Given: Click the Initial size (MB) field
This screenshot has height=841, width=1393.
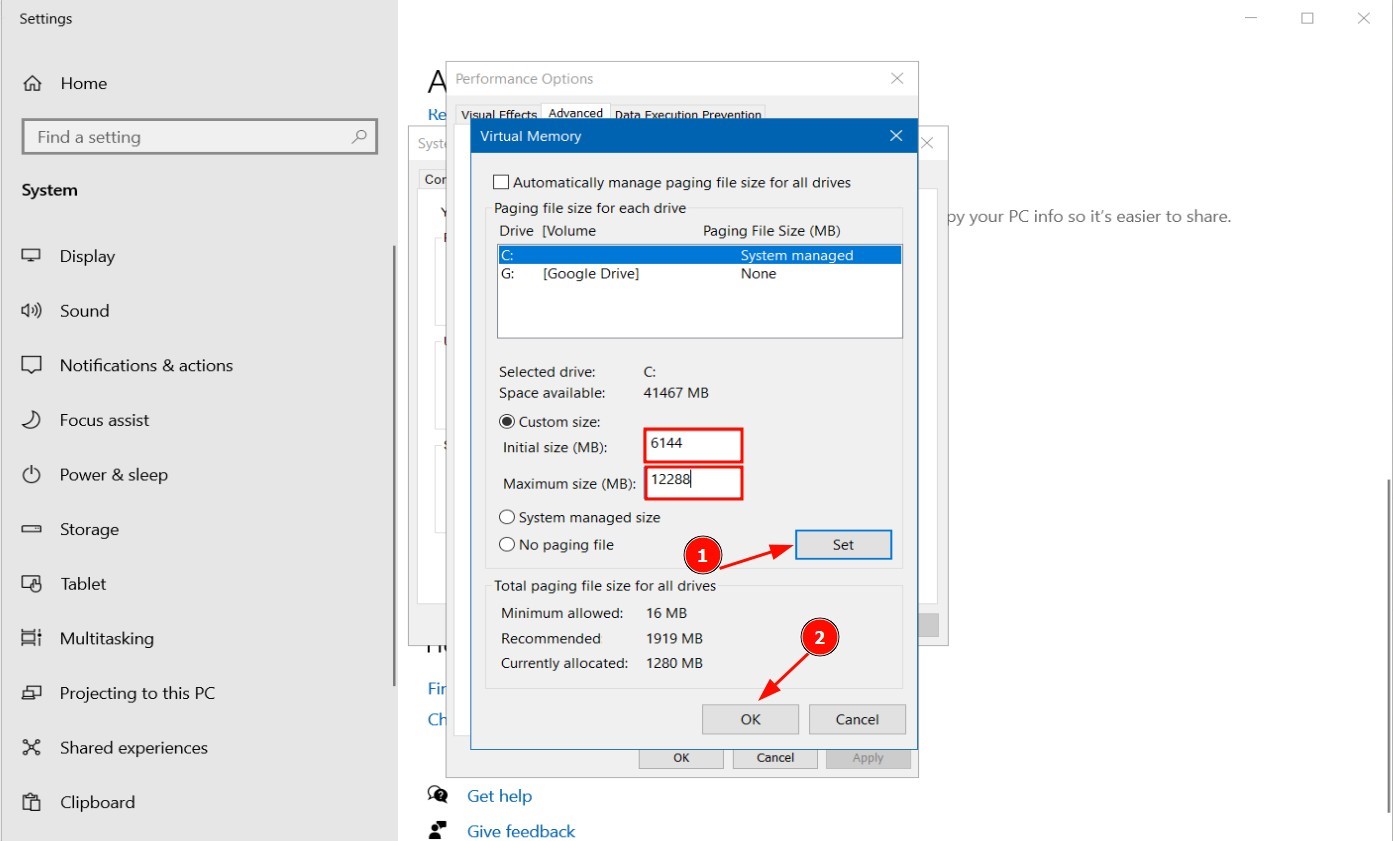Looking at the screenshot, I should [693, 445].
